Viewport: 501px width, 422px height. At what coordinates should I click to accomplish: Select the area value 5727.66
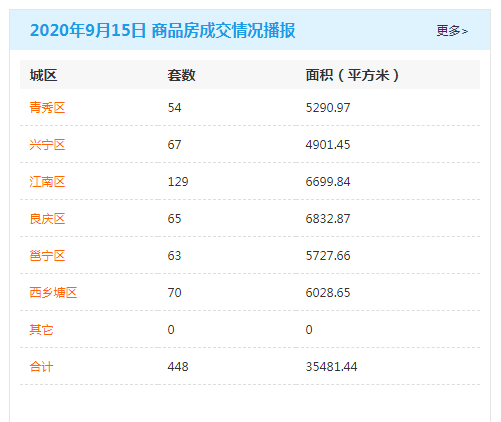coord(328,256)
